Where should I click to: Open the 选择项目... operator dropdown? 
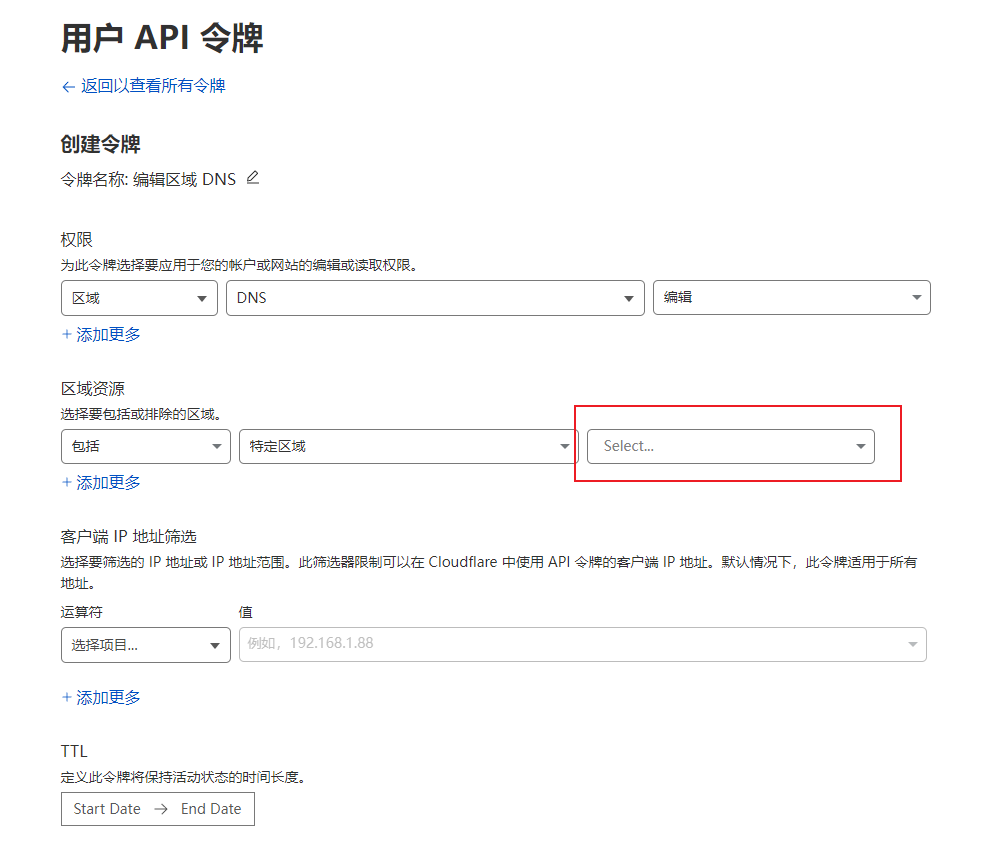coord(146,645)
